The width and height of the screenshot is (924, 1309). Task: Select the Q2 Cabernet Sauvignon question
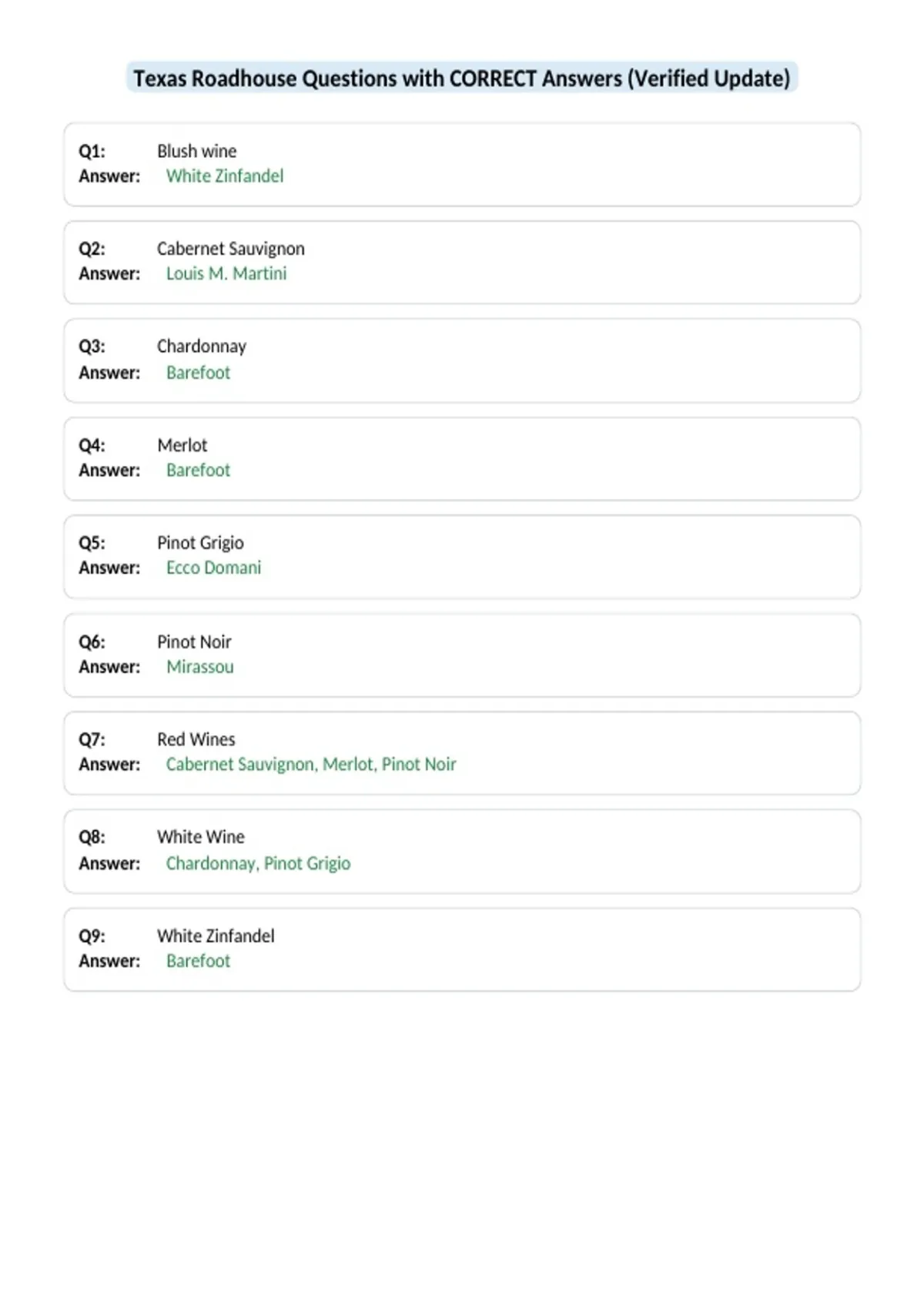pyautogui.click(x=231, y=249)
